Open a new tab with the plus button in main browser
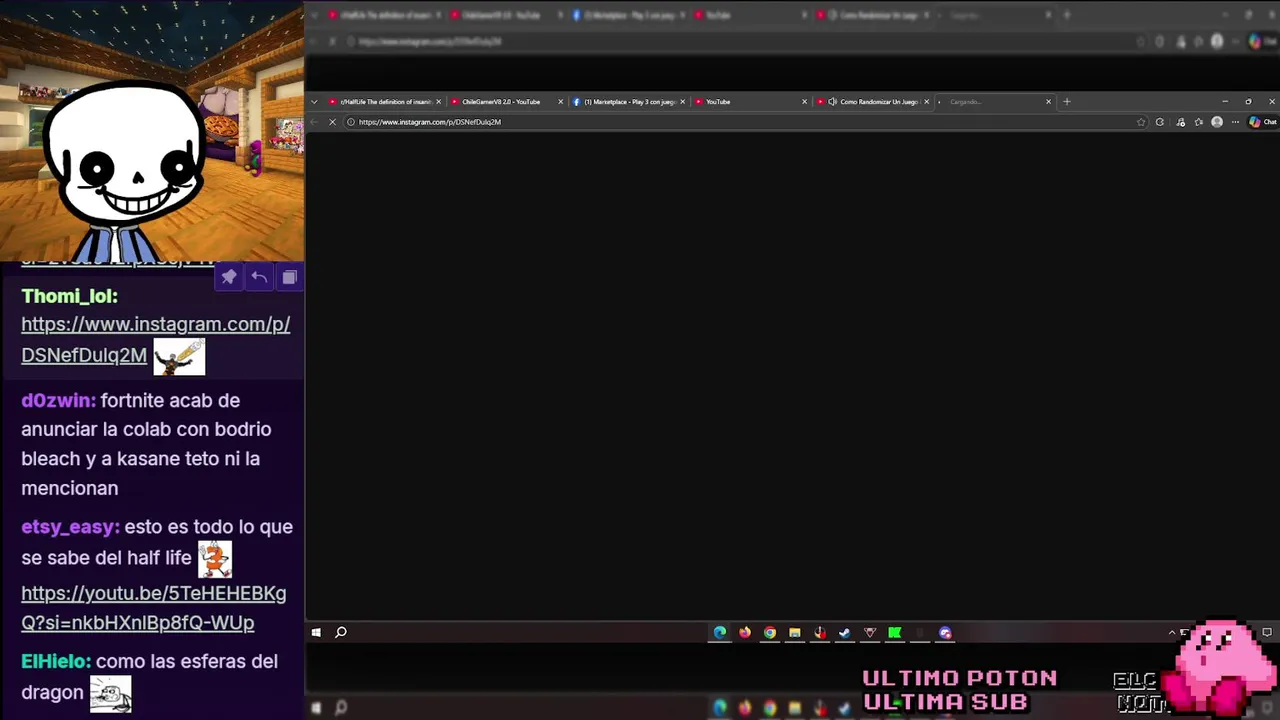 1066,101
